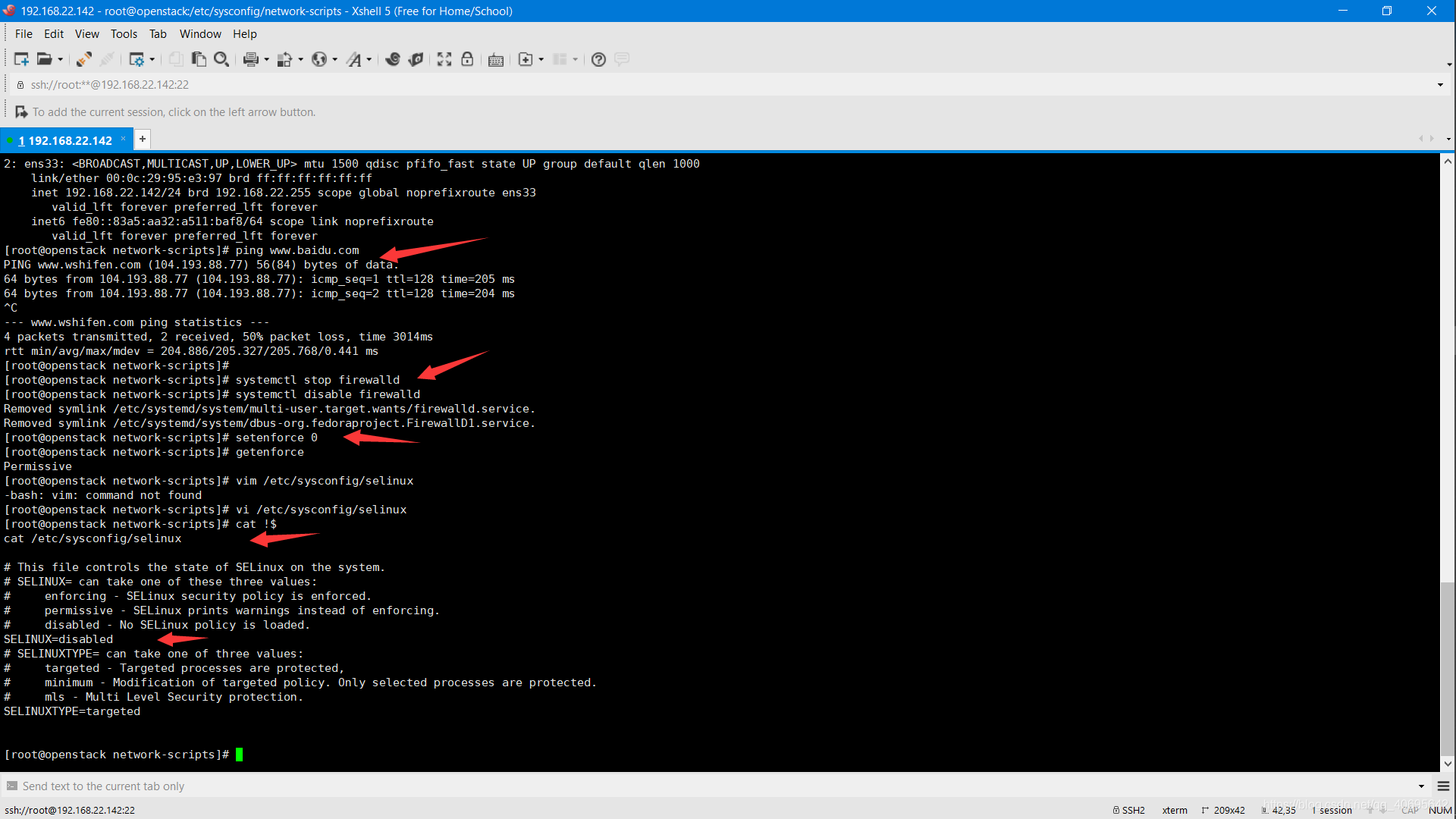Click the Reconnect plug icon

pyautogui.click(x=84, y=59)
